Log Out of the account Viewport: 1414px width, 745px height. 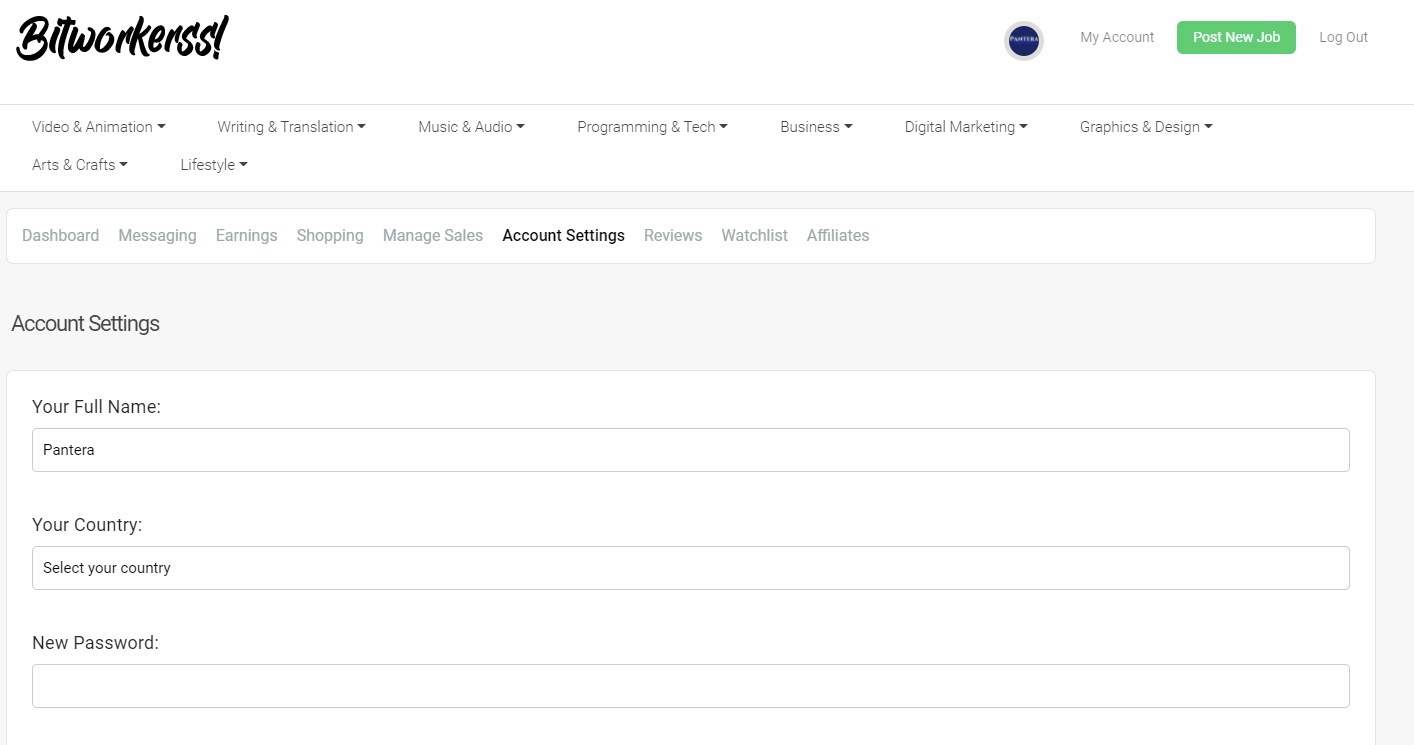point(1343,37)
